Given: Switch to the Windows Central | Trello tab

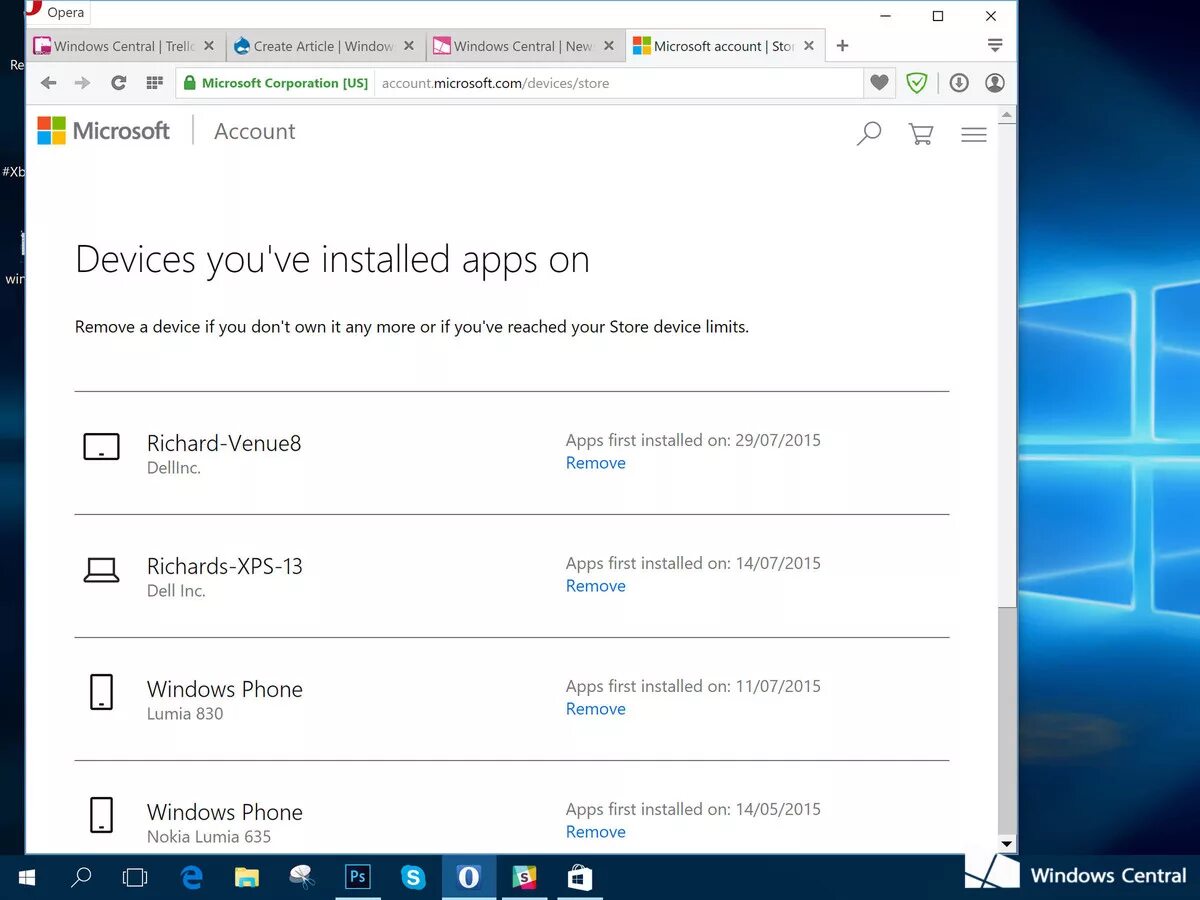Looking at the screenshot, I should 115,45.
